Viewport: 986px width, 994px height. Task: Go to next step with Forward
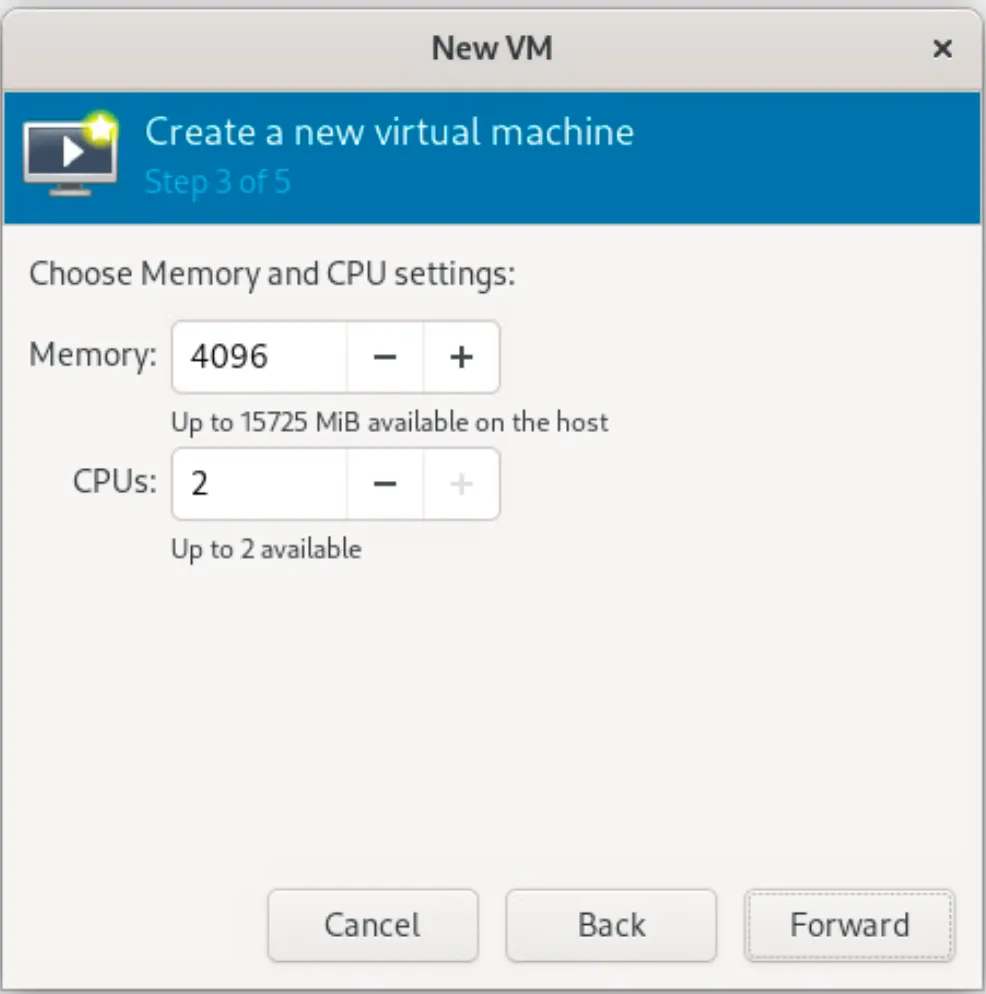tap(850, 925)
